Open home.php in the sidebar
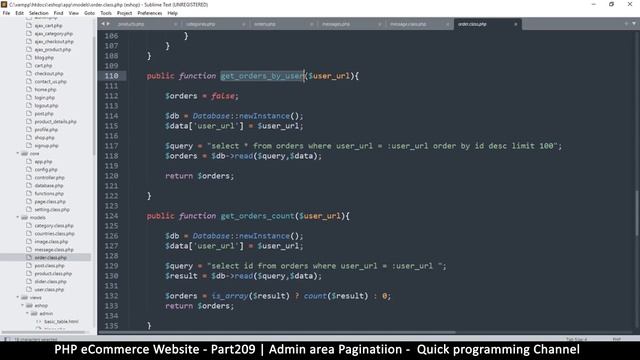The width and height of the screenshot is (640, 360). (45, 89)
